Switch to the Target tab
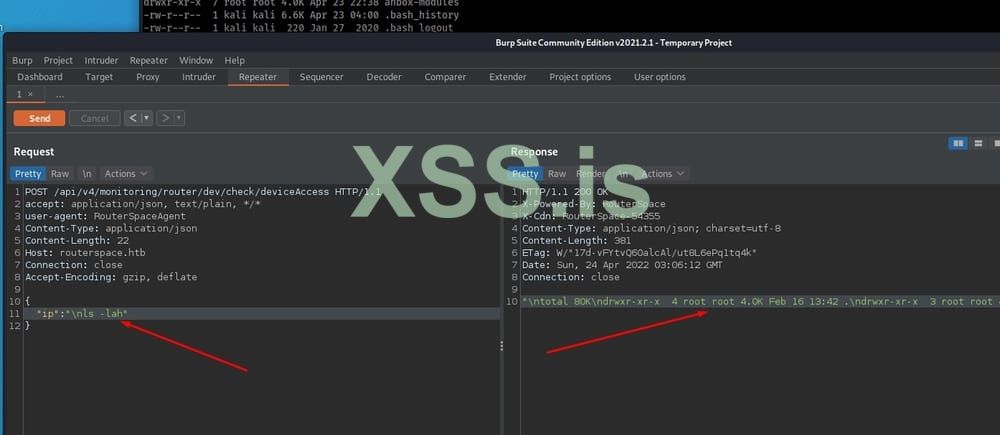This screenshot has height=435, width=1000. pos(99,77)
